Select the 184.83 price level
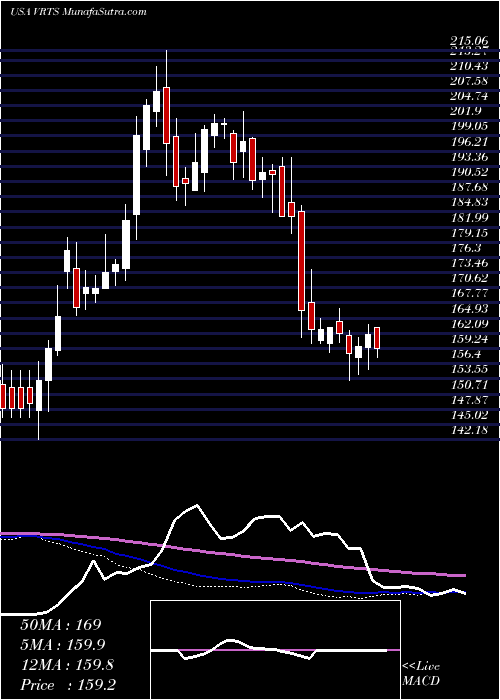 tap(469, 203)
